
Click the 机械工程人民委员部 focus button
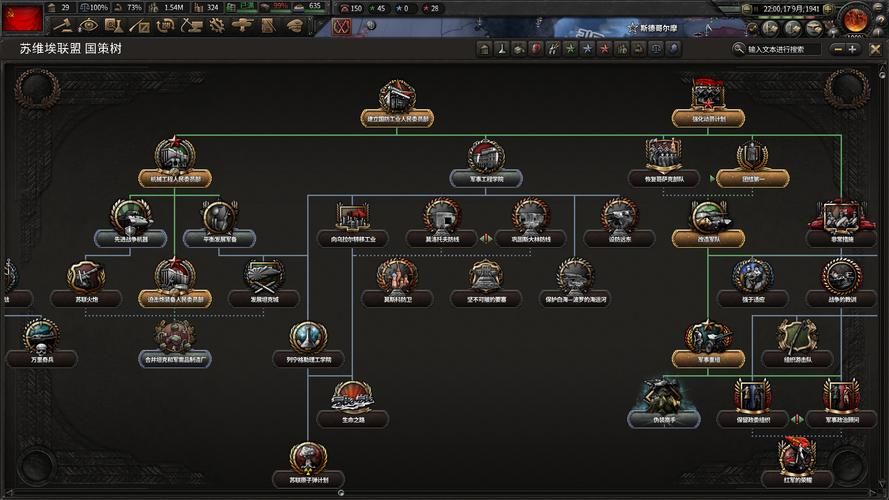(x=175, y=179)
